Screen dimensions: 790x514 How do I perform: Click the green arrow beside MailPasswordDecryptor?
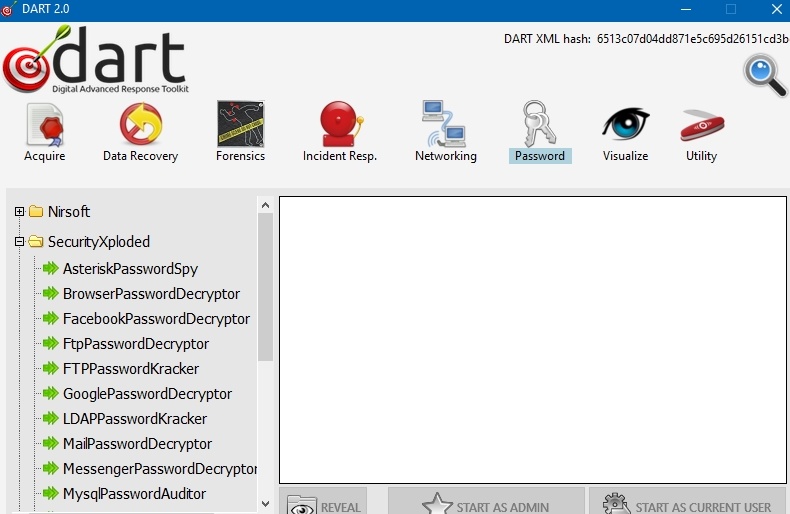50,443
